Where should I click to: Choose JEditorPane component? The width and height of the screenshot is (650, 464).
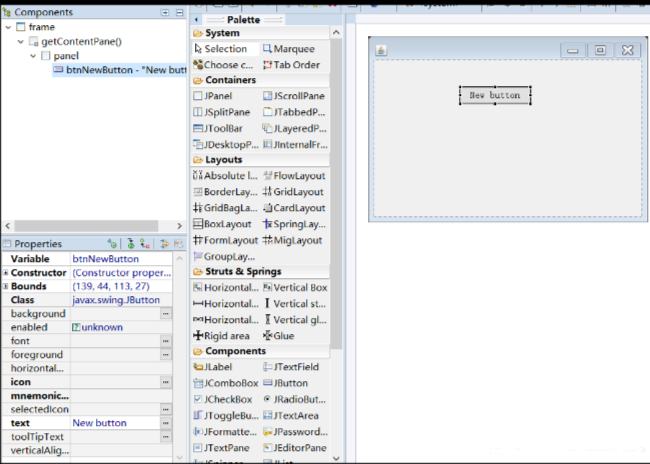294,448
